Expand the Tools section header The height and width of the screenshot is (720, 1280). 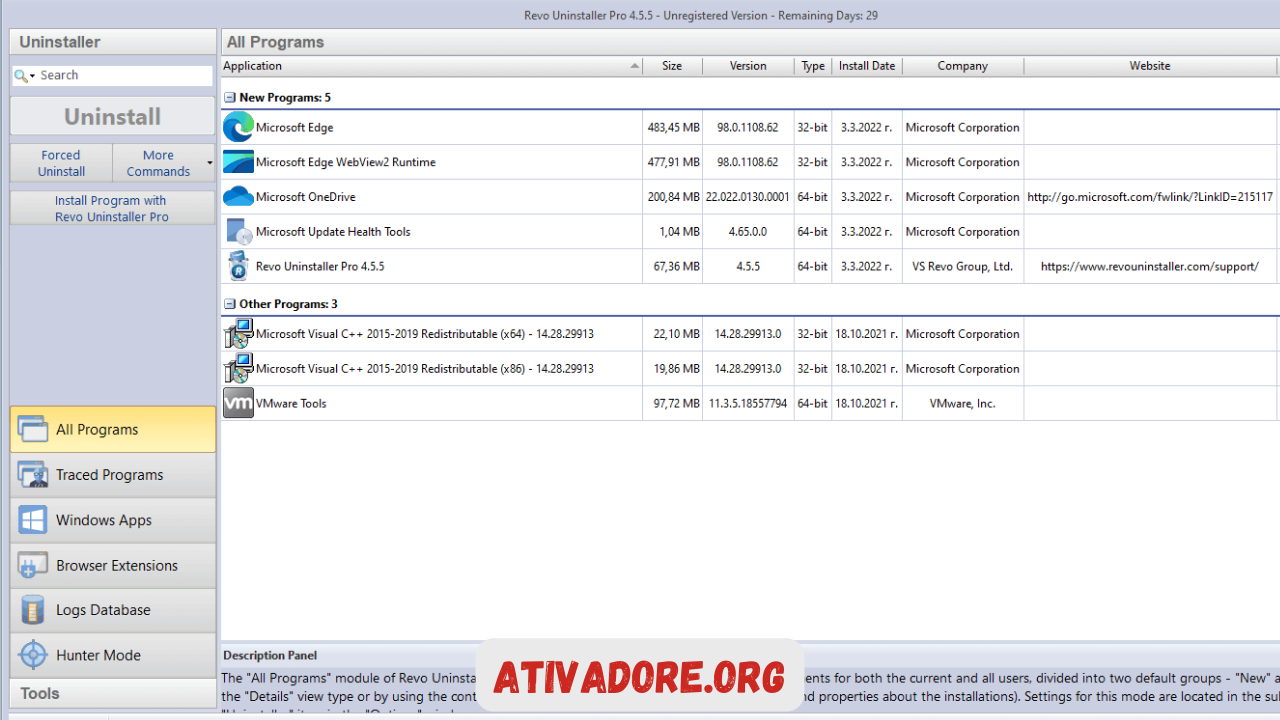point(113,693)
